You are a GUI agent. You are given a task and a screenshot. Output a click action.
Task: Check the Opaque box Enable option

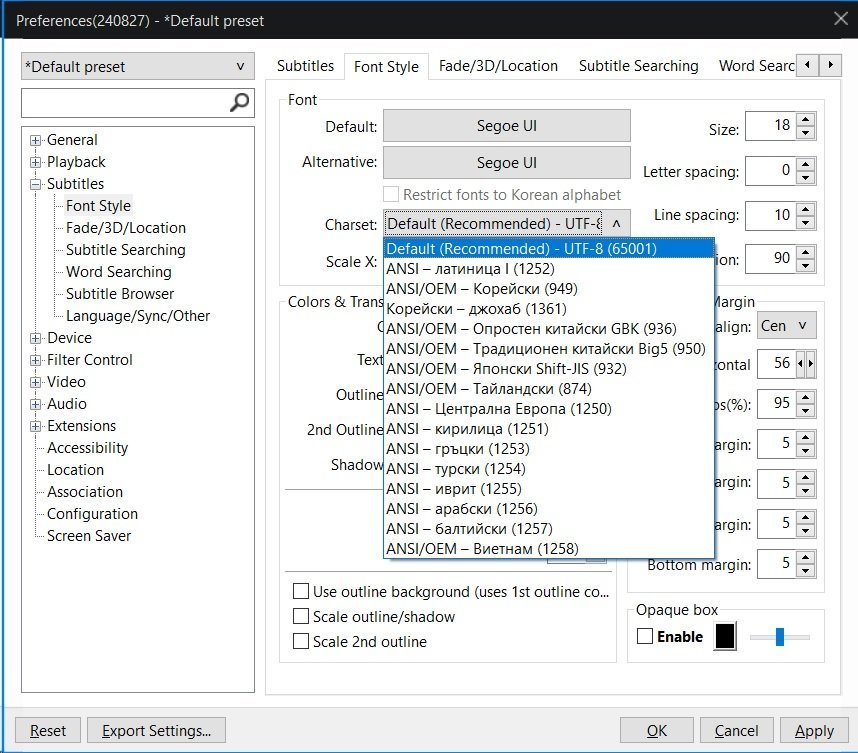(645, 637)
